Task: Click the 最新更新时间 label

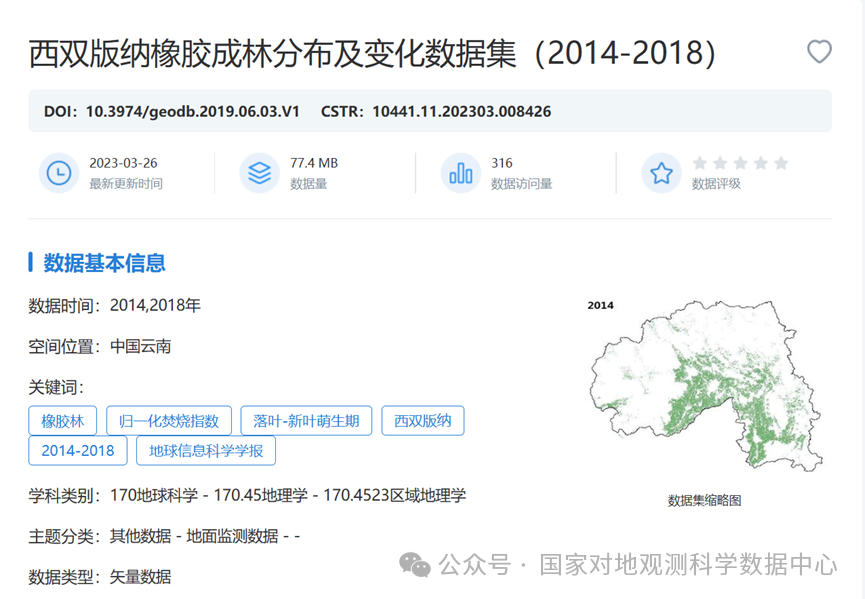Action: pyautogui.click(x=126, y=184)
